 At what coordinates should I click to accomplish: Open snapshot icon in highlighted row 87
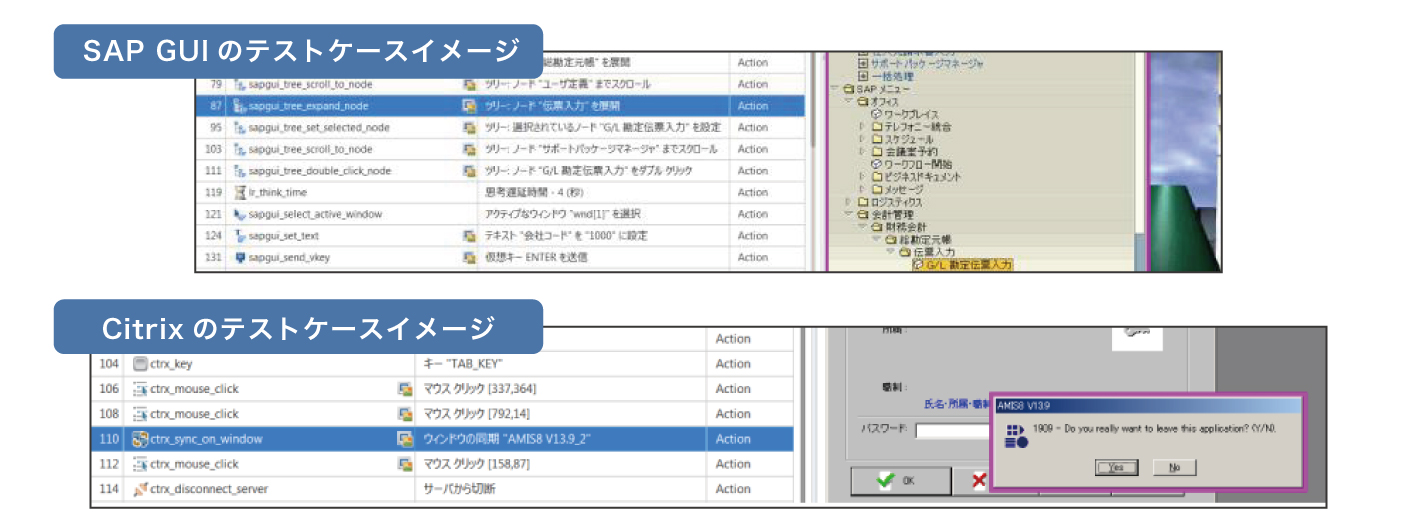coord(468,106)
